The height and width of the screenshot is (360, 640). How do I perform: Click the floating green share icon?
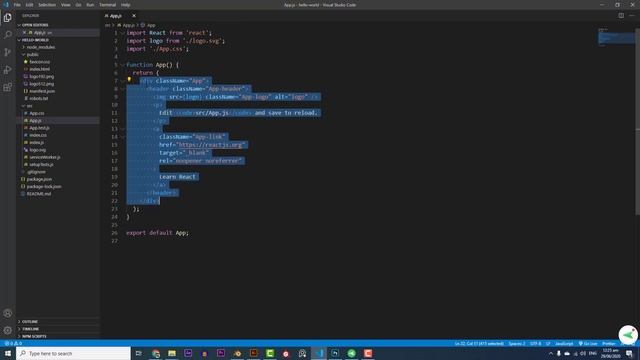[628, 335]
